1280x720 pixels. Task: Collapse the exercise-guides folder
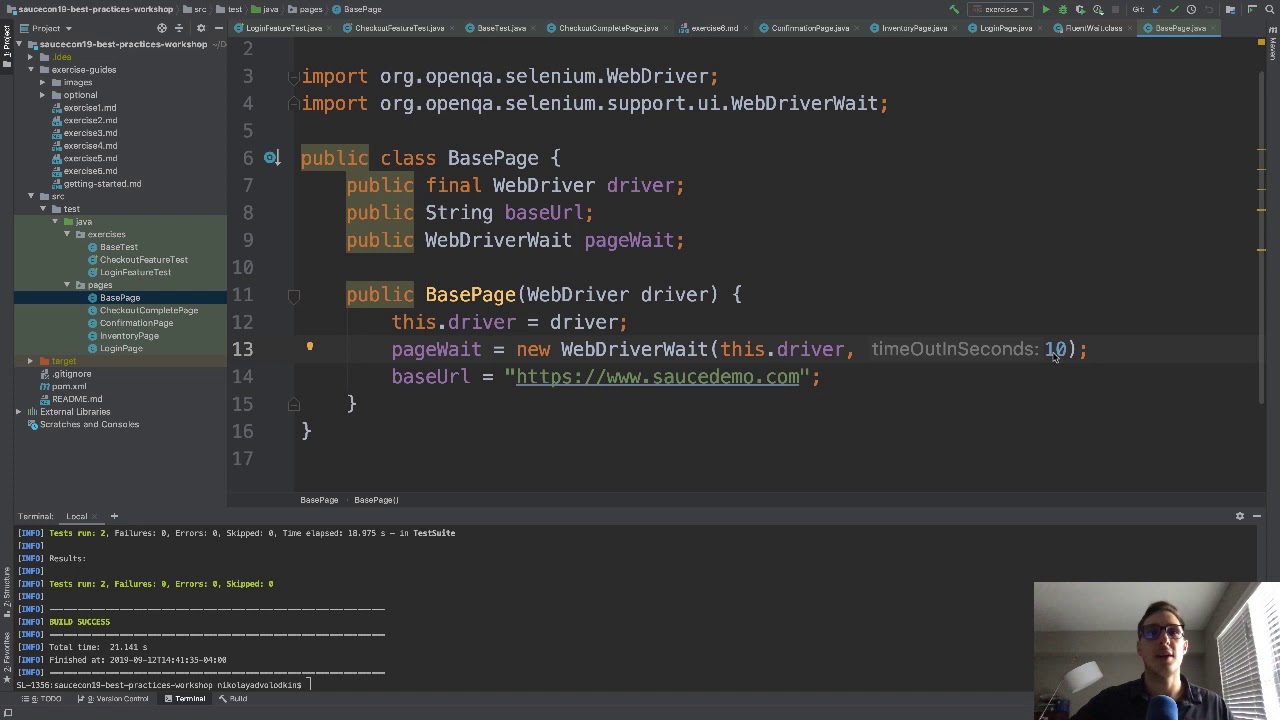pyautogui.click(x=31, y=70)
